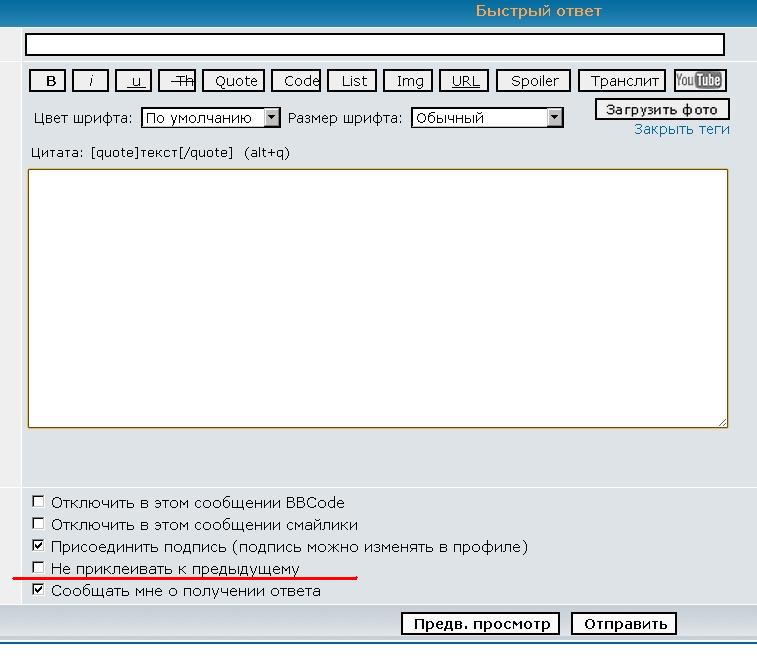
Task: Enable 'Отключить в этом сообщении BBCode' checkbox
Action: (x=39, y=502)
